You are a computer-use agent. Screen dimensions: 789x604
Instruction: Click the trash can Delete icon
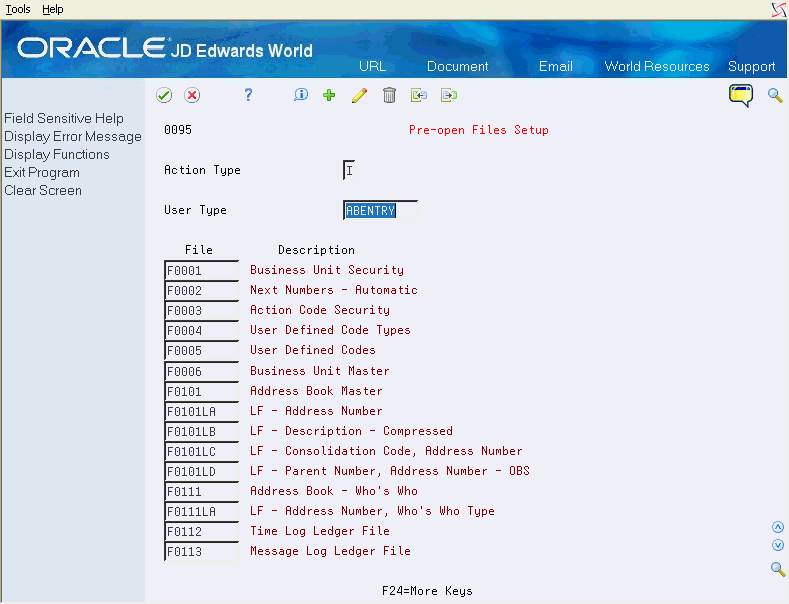tap(389, 95)
